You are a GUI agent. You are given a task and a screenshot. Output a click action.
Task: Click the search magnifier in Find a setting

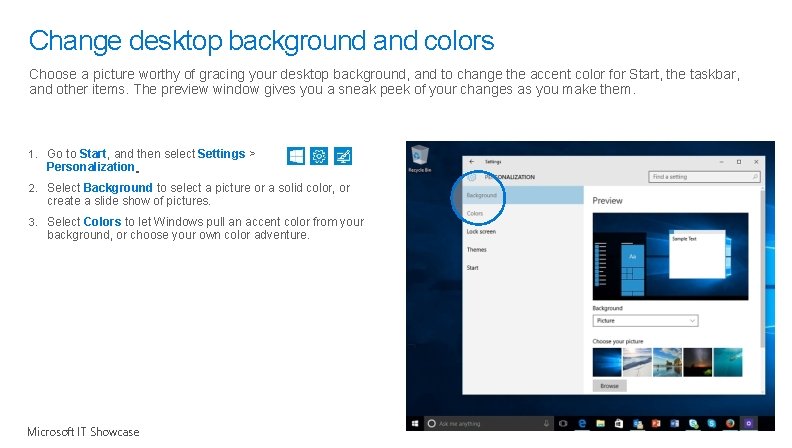coord(755,177)
